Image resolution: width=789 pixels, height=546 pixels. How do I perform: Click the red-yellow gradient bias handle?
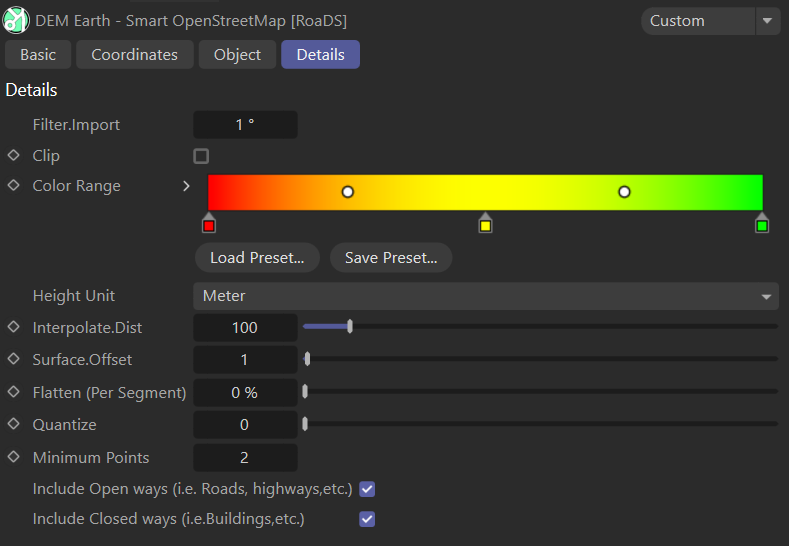coord(348,192)
